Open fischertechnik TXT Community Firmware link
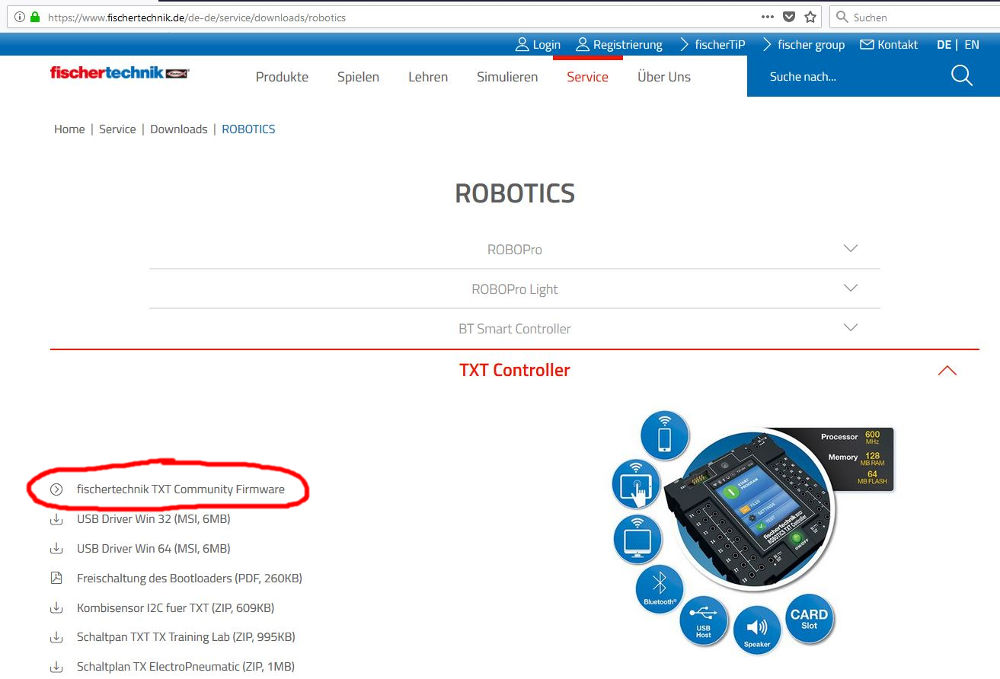Viewport: 1000px width, 679px height. (180, 489)
